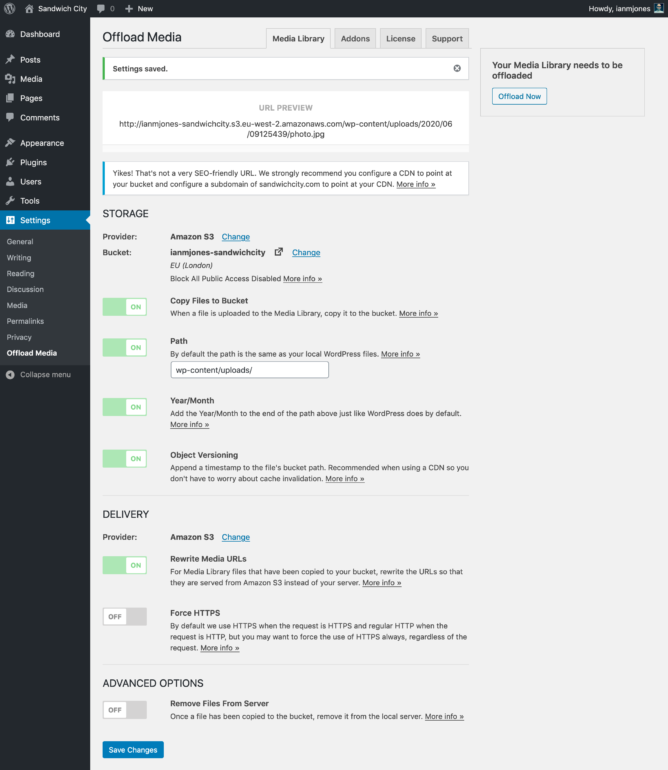Click the WordPress logo in admin bar
The width and height of the screenshot is (668, 770).
pos(10,8)
